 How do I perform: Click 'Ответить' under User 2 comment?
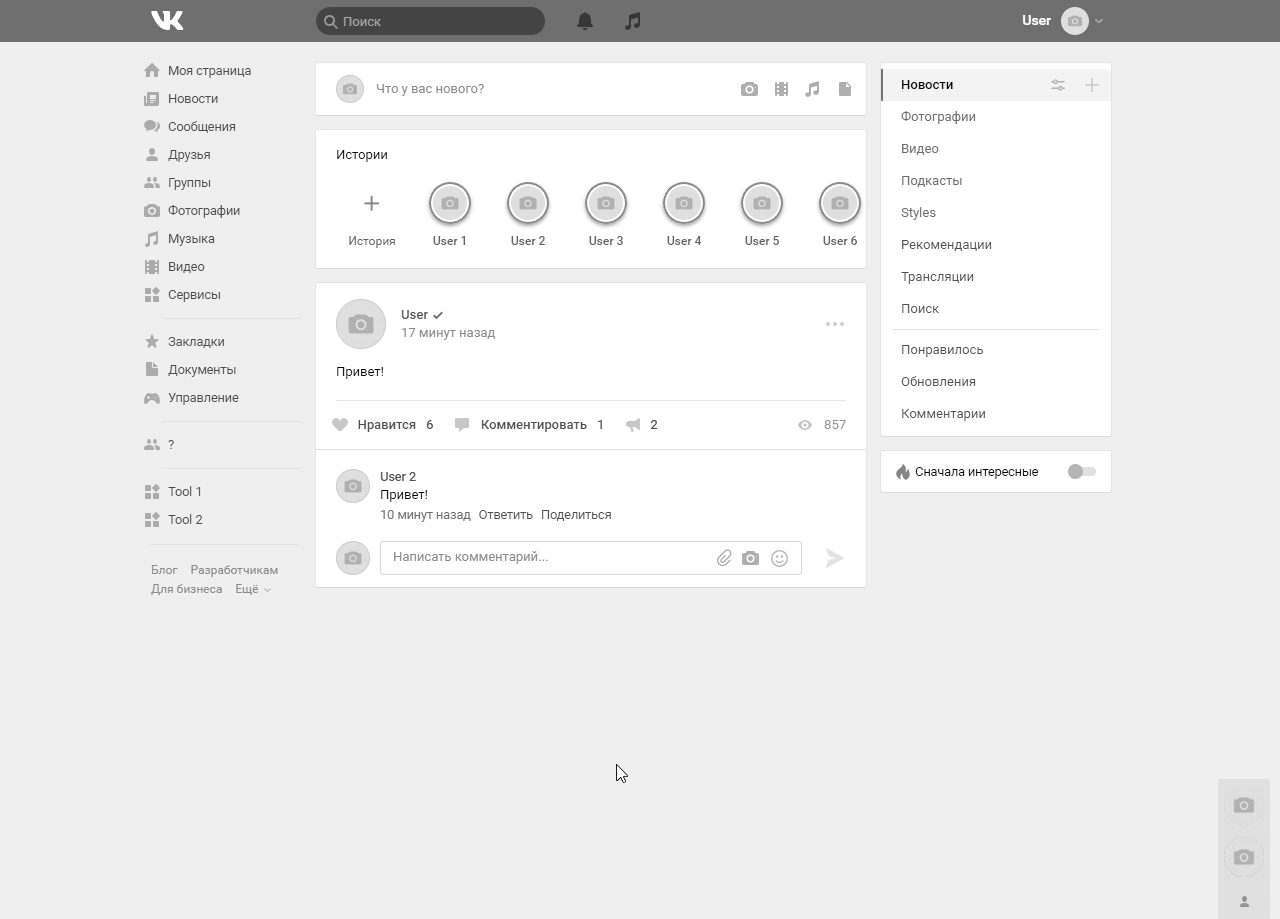tap(505, 515)
